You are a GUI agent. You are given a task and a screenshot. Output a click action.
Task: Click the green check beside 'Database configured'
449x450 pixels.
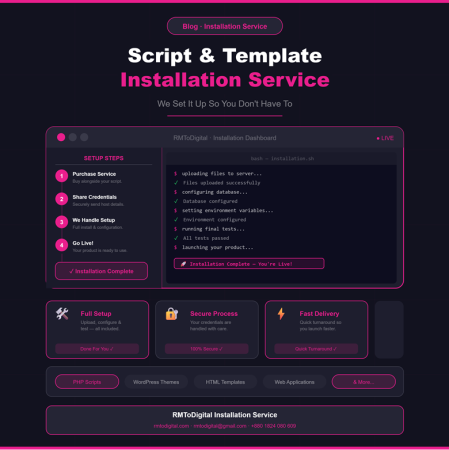click(x=176, y=201)
